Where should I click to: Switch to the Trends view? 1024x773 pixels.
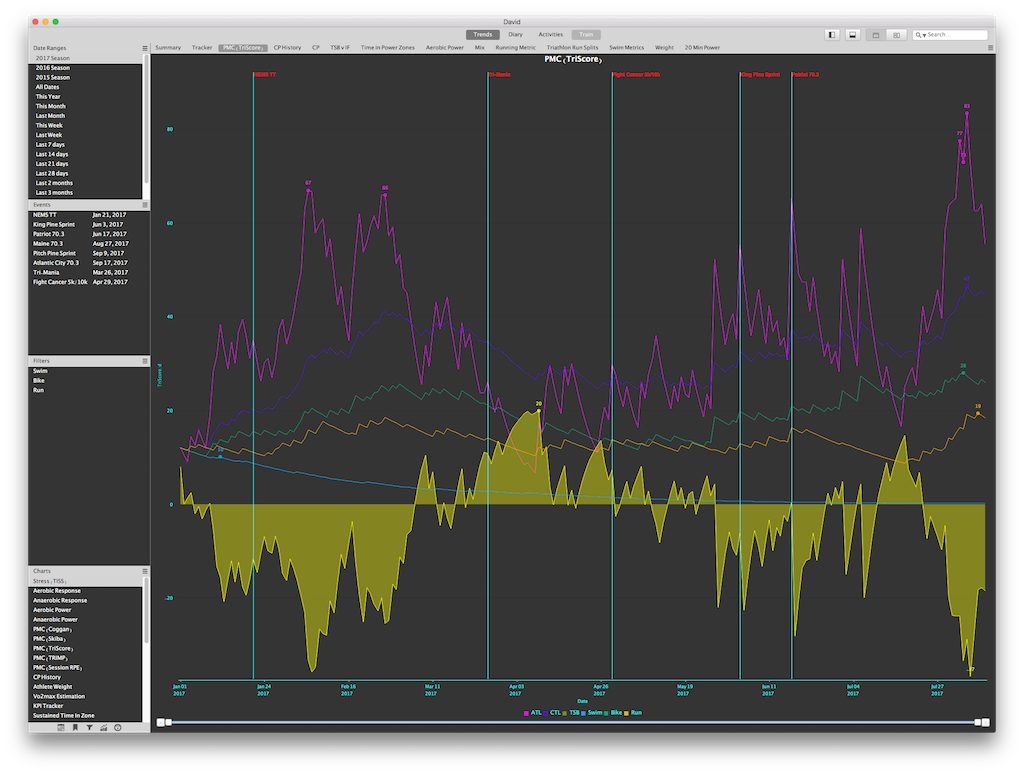pos(483,35)
